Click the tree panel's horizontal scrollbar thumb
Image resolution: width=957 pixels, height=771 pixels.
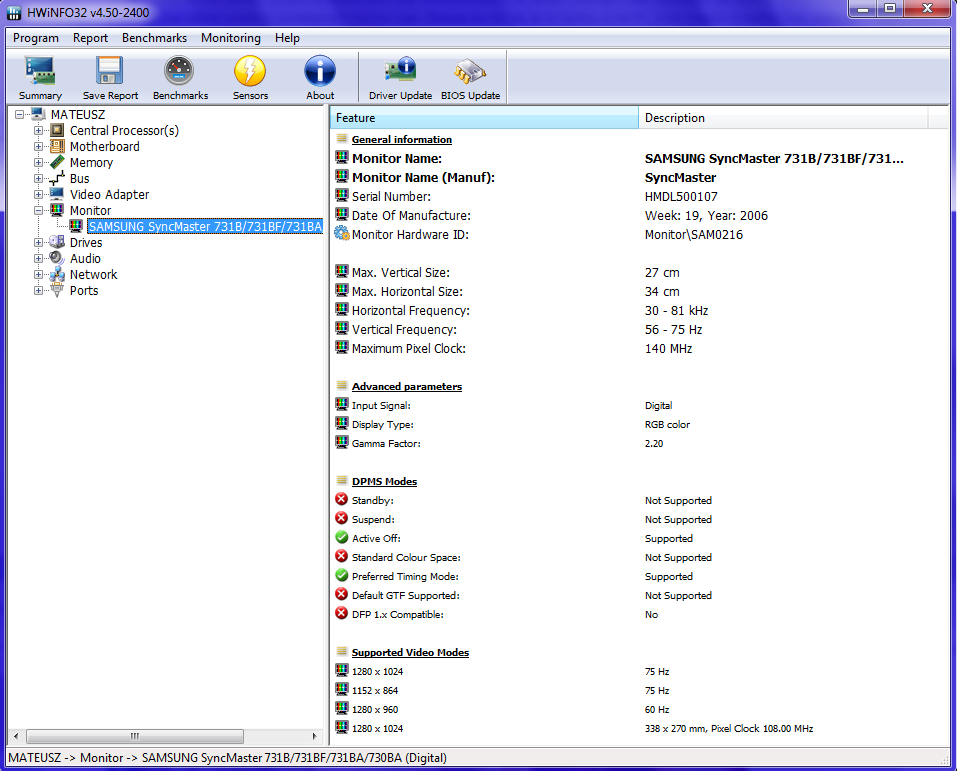point(134,736)
